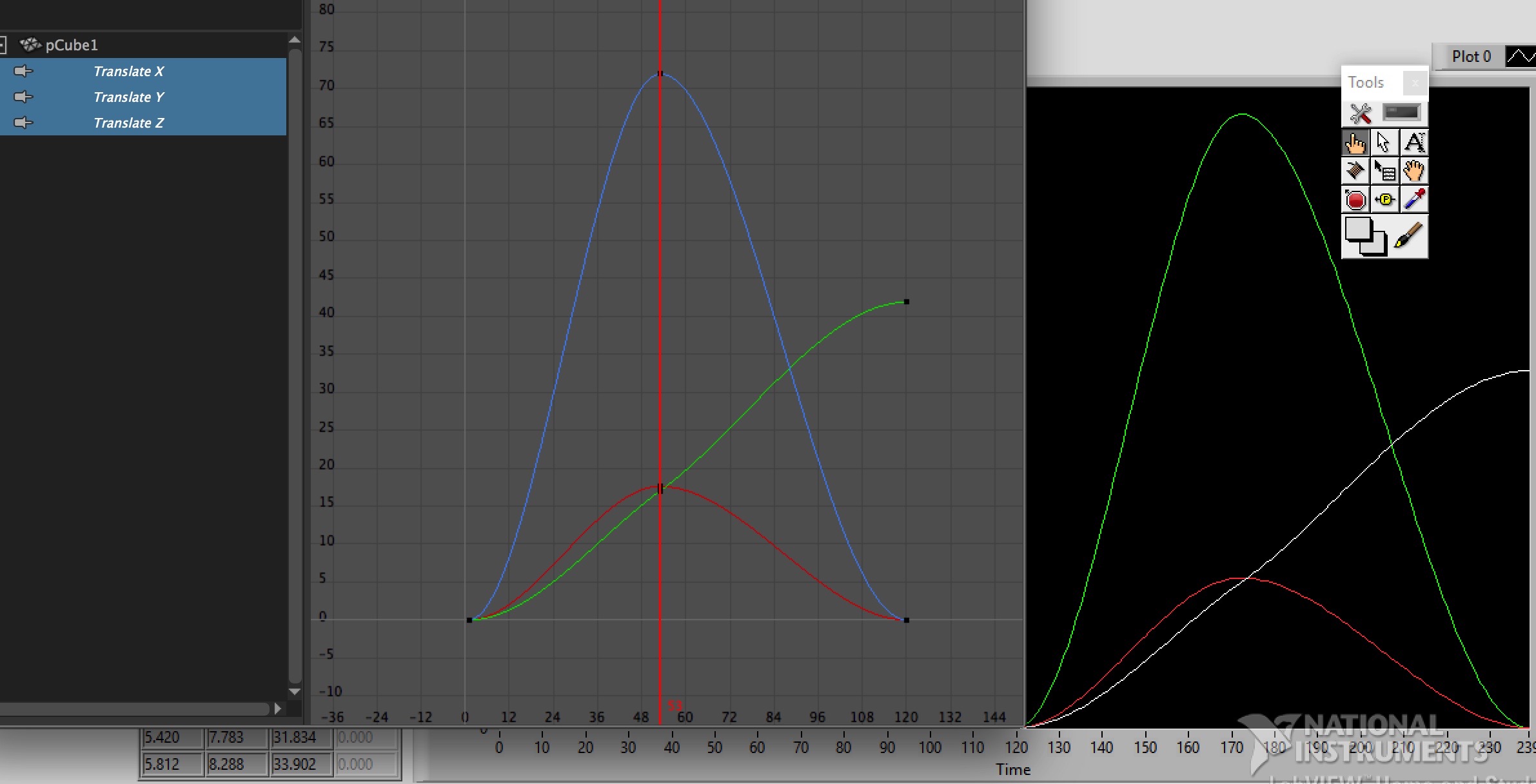Select the pCube1 object row
The image size is (1536, 784).
pos(143,44)
